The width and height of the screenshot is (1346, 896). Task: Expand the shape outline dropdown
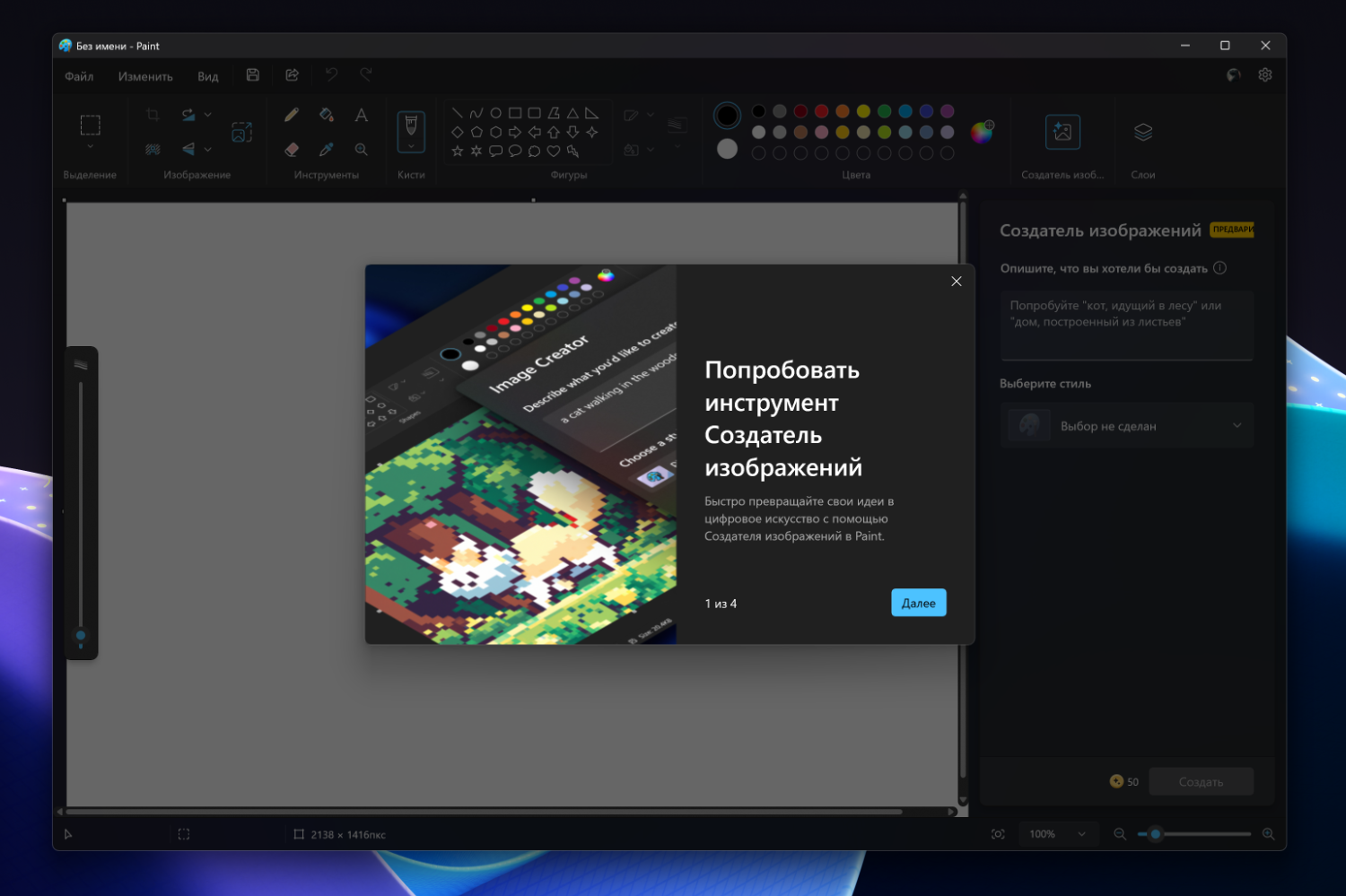651,115
